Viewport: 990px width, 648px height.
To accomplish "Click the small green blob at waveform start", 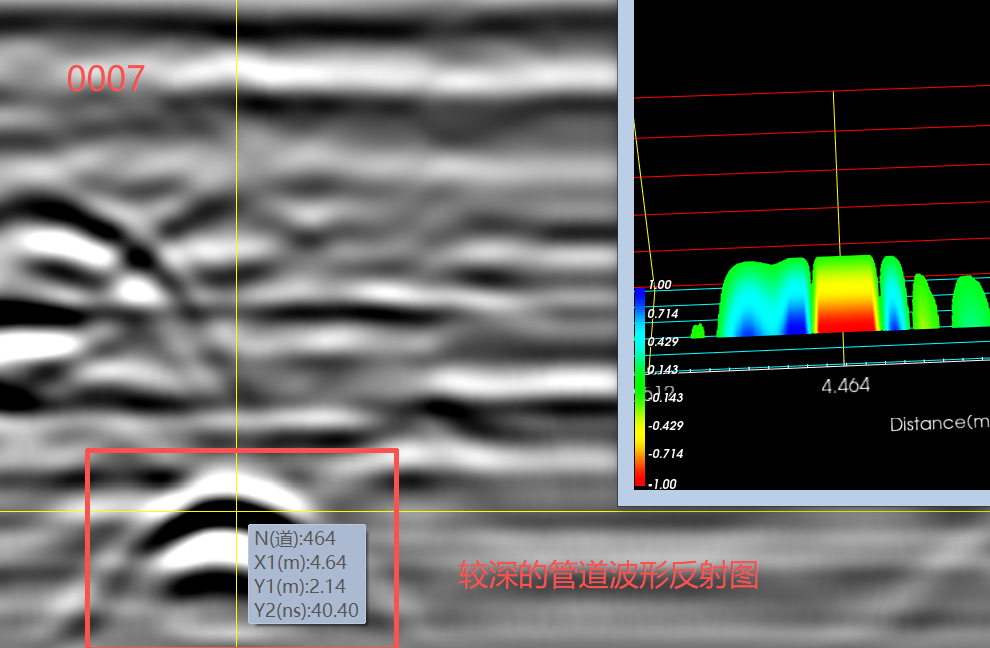I will tap(698, 330).
